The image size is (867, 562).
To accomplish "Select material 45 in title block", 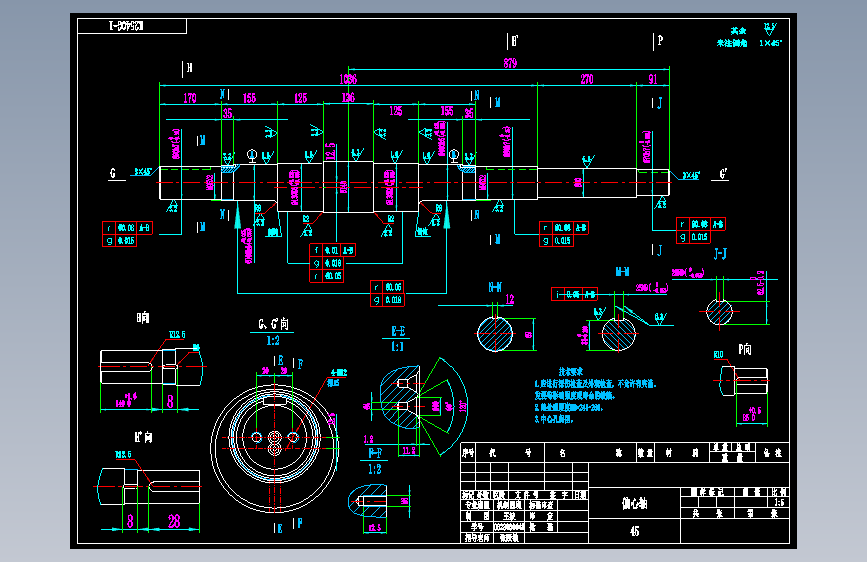I will pyautogui.click(x=634, y=531).
